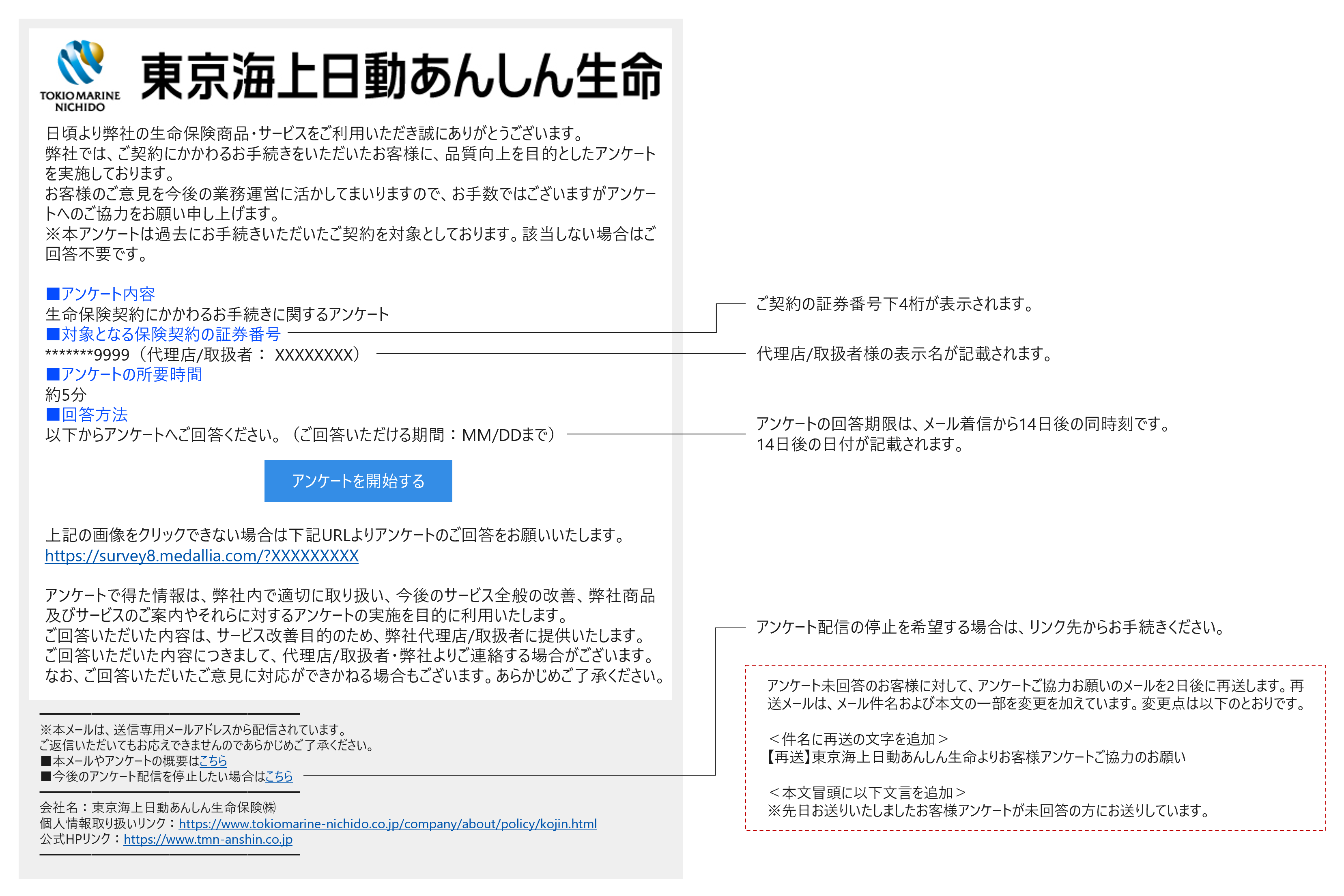
Task: Click the ※本メールは、送信専用メールアドレス notice
Action: (x=194, y=730)
